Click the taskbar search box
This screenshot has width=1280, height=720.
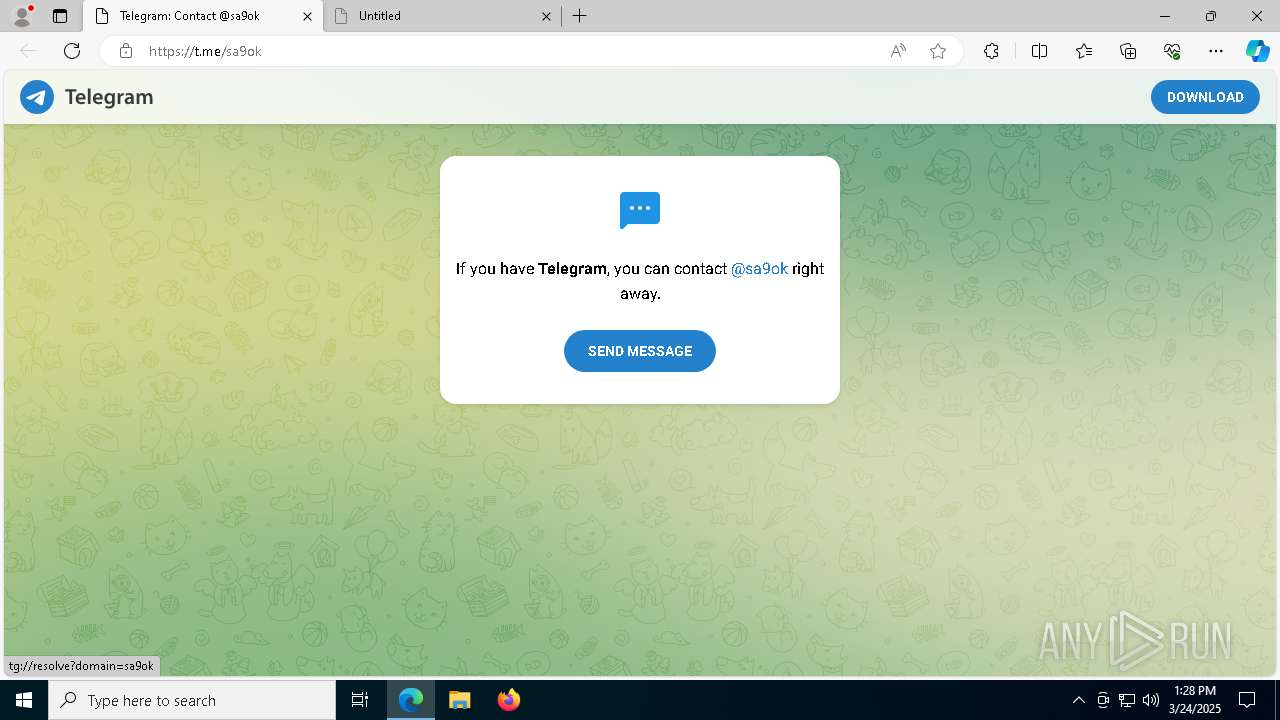tap(192, 700)
